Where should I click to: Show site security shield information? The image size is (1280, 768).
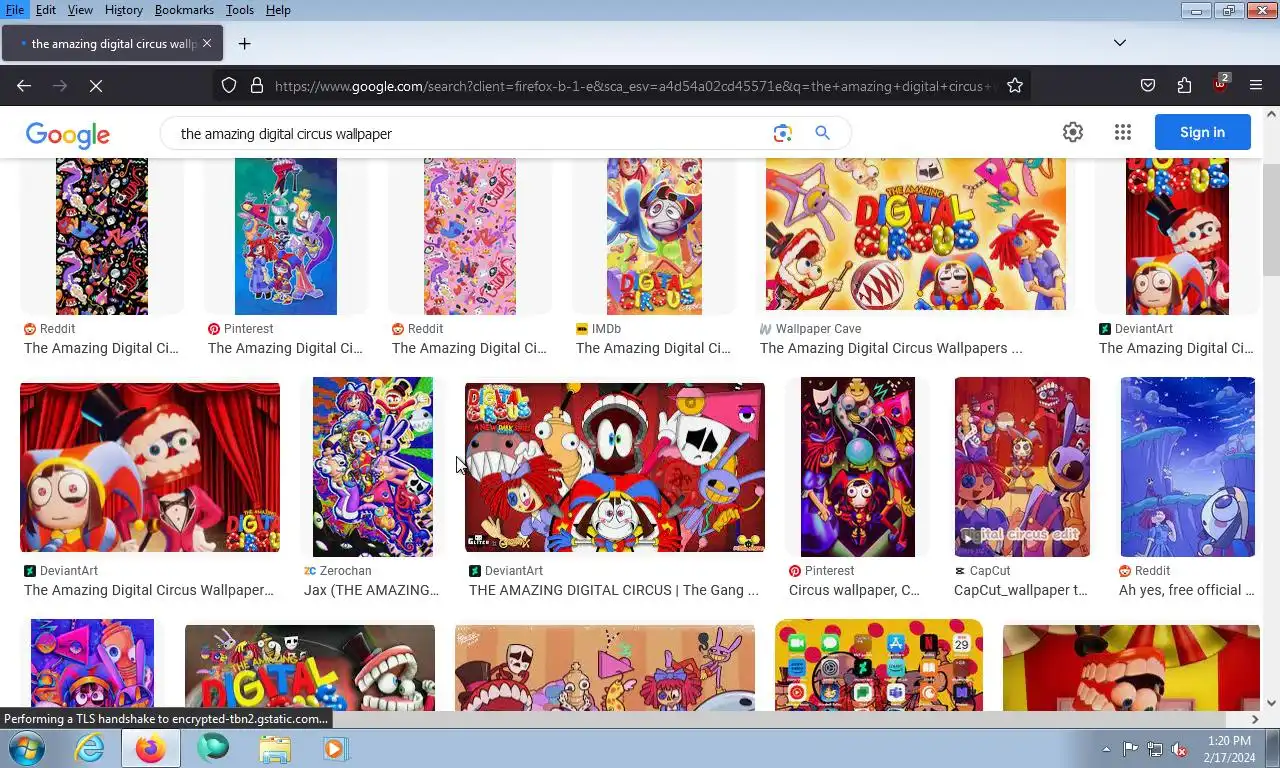tap(229, 86)
